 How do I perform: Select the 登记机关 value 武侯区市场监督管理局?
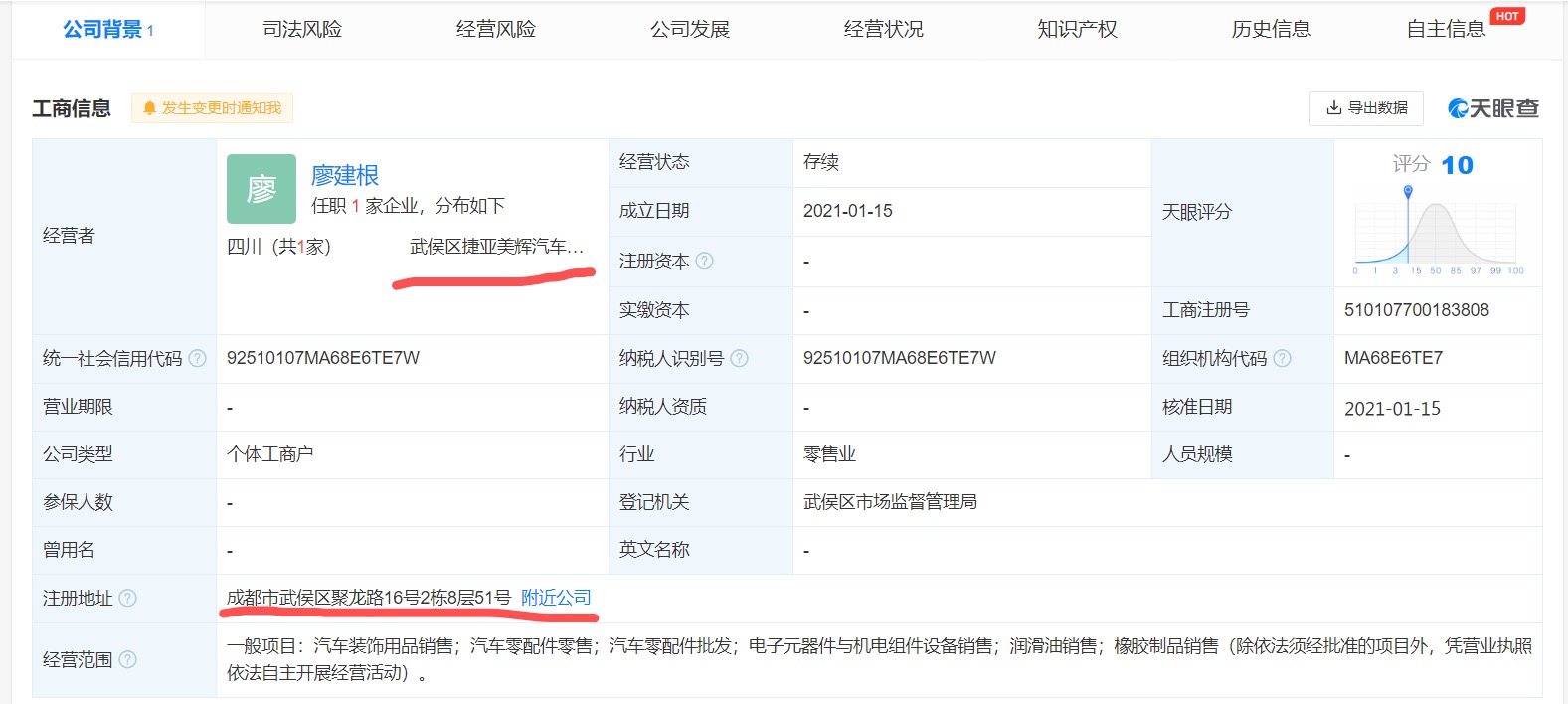[890, 502]
